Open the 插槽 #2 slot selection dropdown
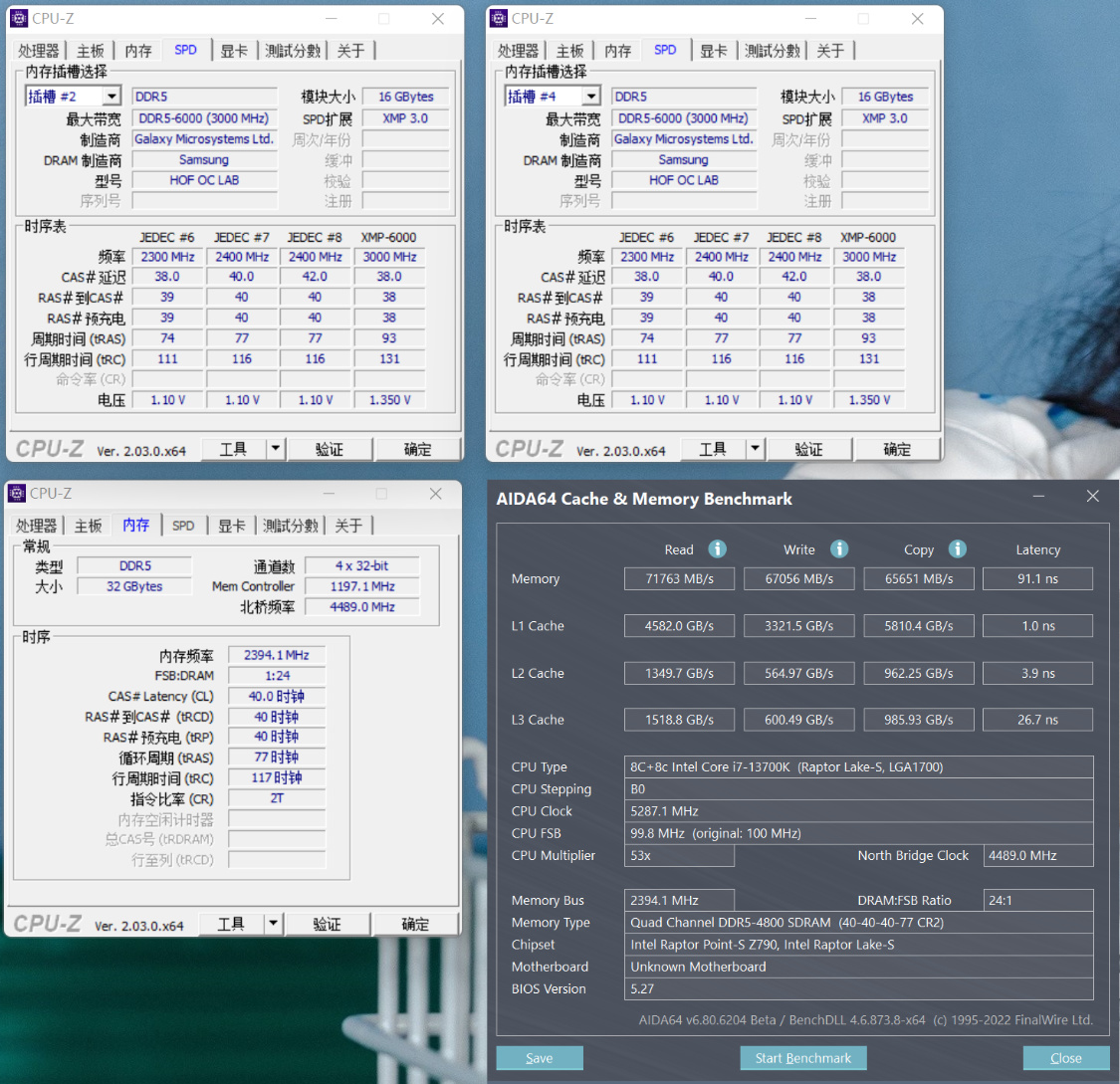 click(112, 97)
